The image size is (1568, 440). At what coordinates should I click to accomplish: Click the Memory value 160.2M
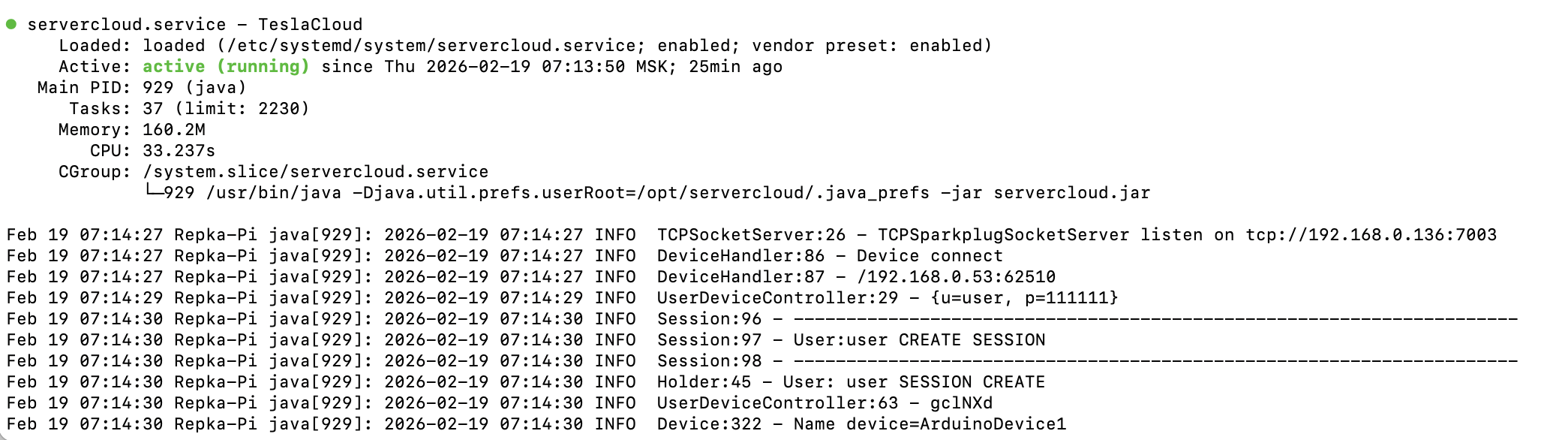[x=173, y=129]
